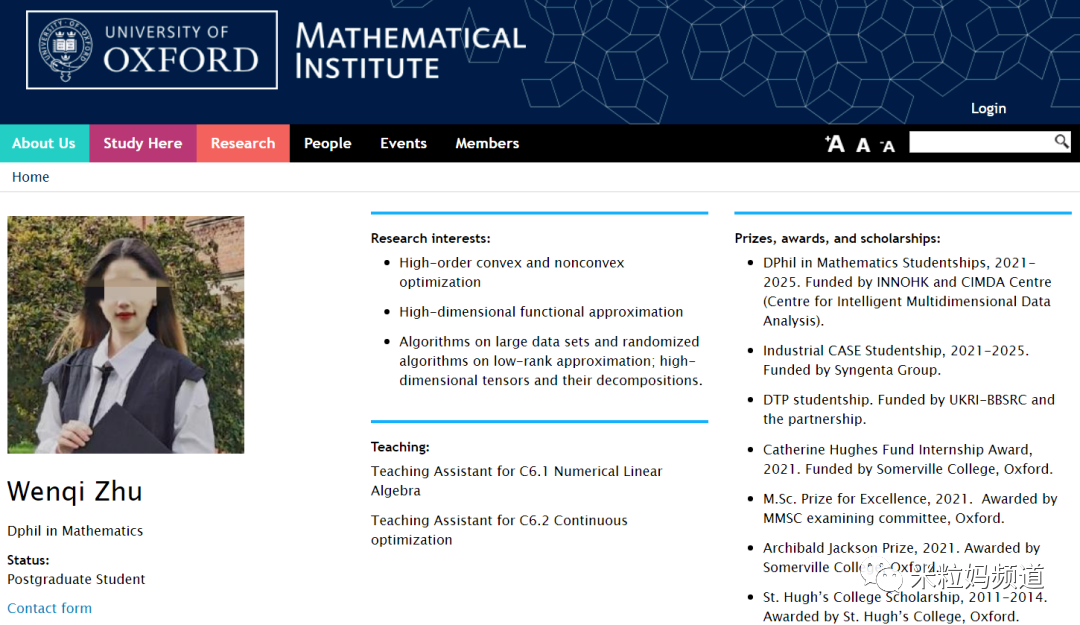The height and width of the screenshot is (625, 1080).
Task: Go to Home breadcrumb link
Action: click(x=30, y=177)
